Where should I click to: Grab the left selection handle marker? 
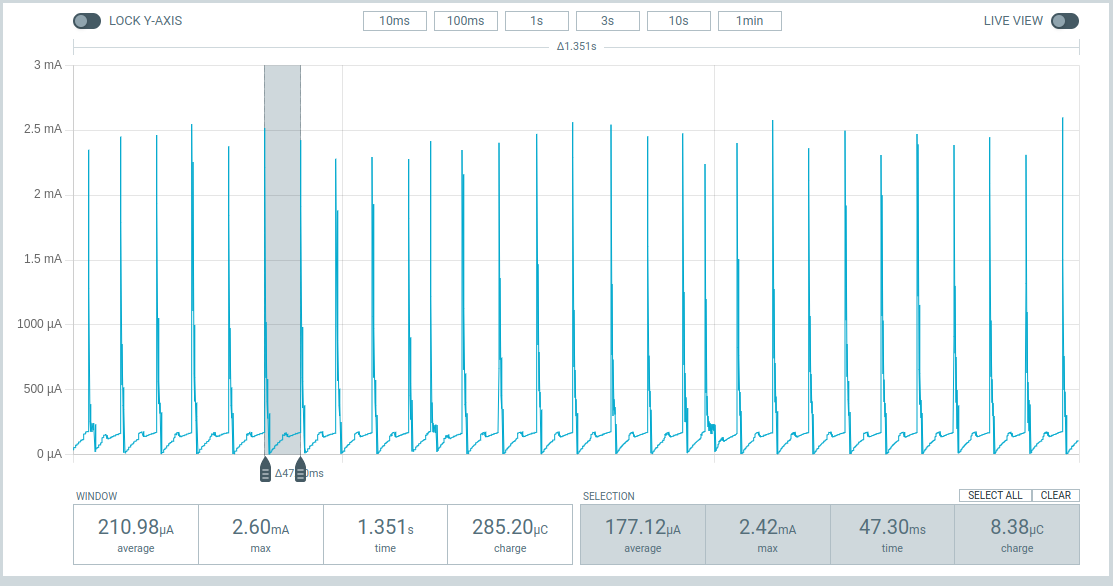(x=265, y=471)
